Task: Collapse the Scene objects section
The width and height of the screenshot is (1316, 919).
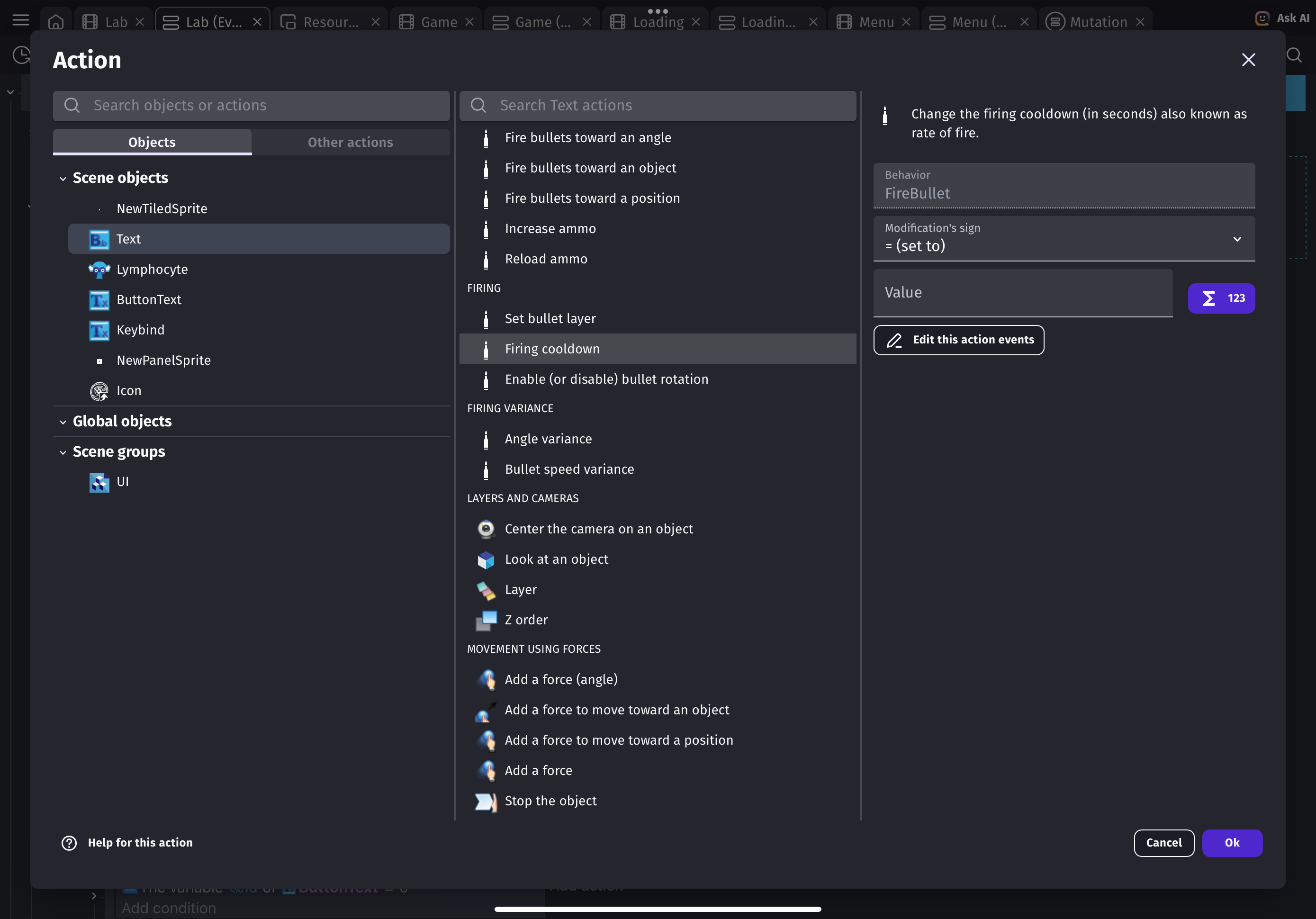Action: (63, 178)
